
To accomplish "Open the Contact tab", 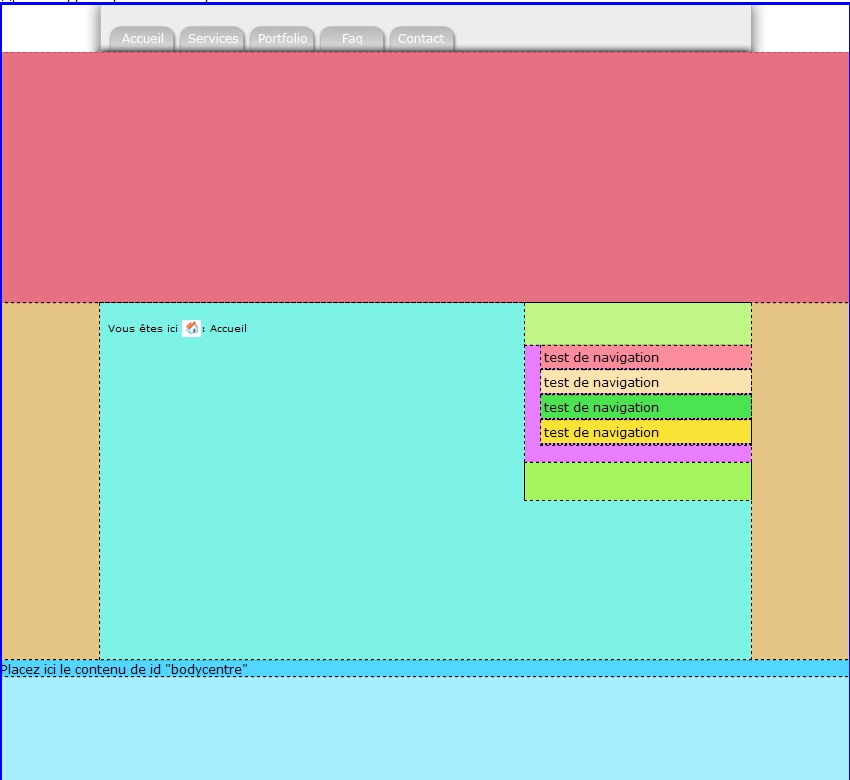I will point(421,39).
